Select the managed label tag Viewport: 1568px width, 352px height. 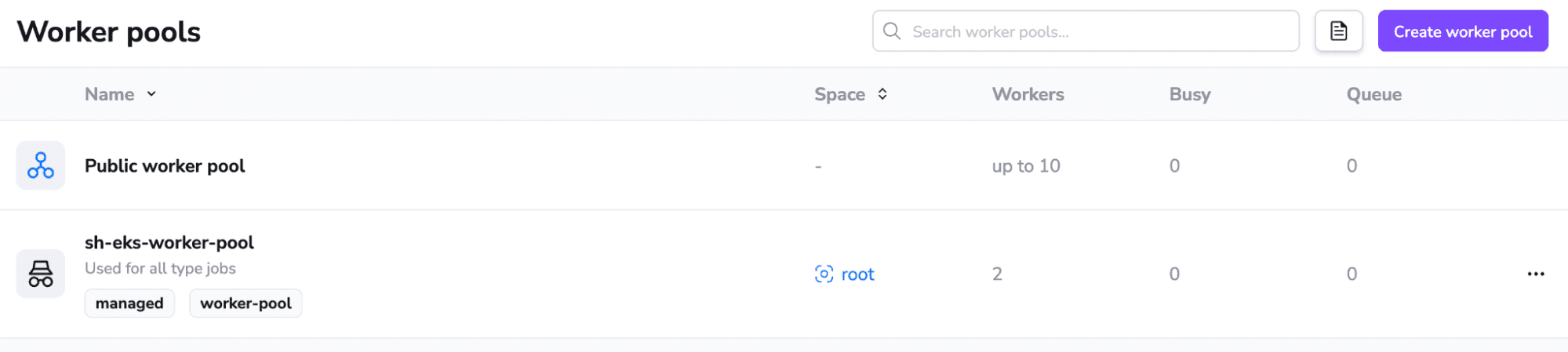coord(129,303)
